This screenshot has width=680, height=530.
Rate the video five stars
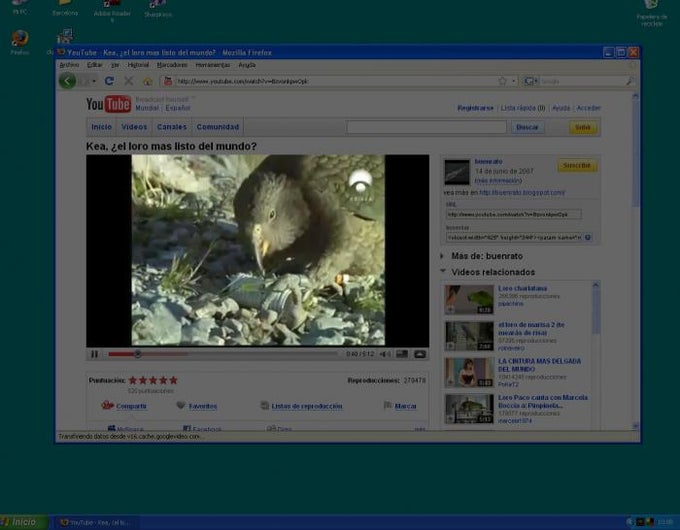[x=173, y=380]
